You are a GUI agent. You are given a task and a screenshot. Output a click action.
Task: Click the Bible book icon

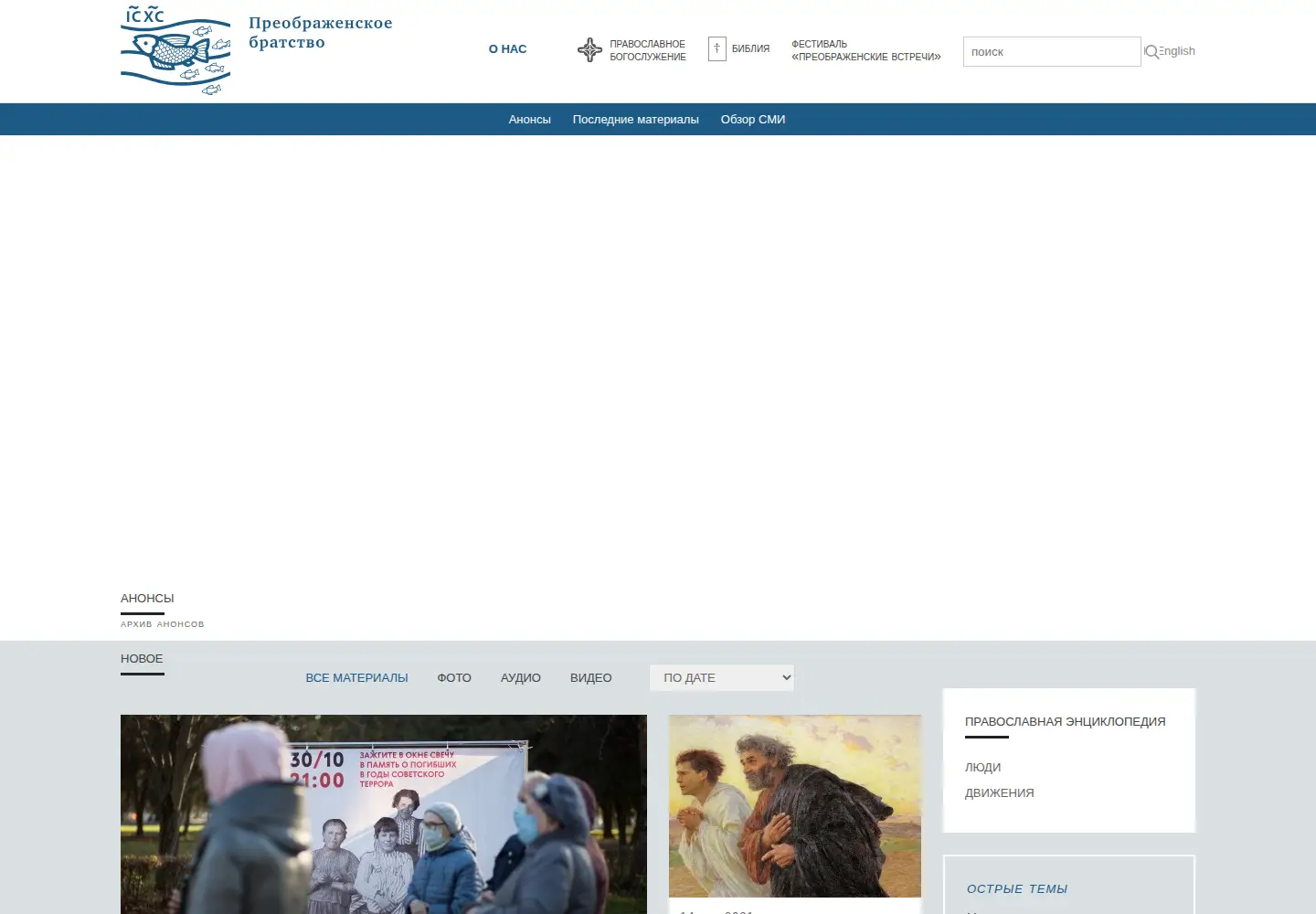pyautogui.click(x=717, y=49)
